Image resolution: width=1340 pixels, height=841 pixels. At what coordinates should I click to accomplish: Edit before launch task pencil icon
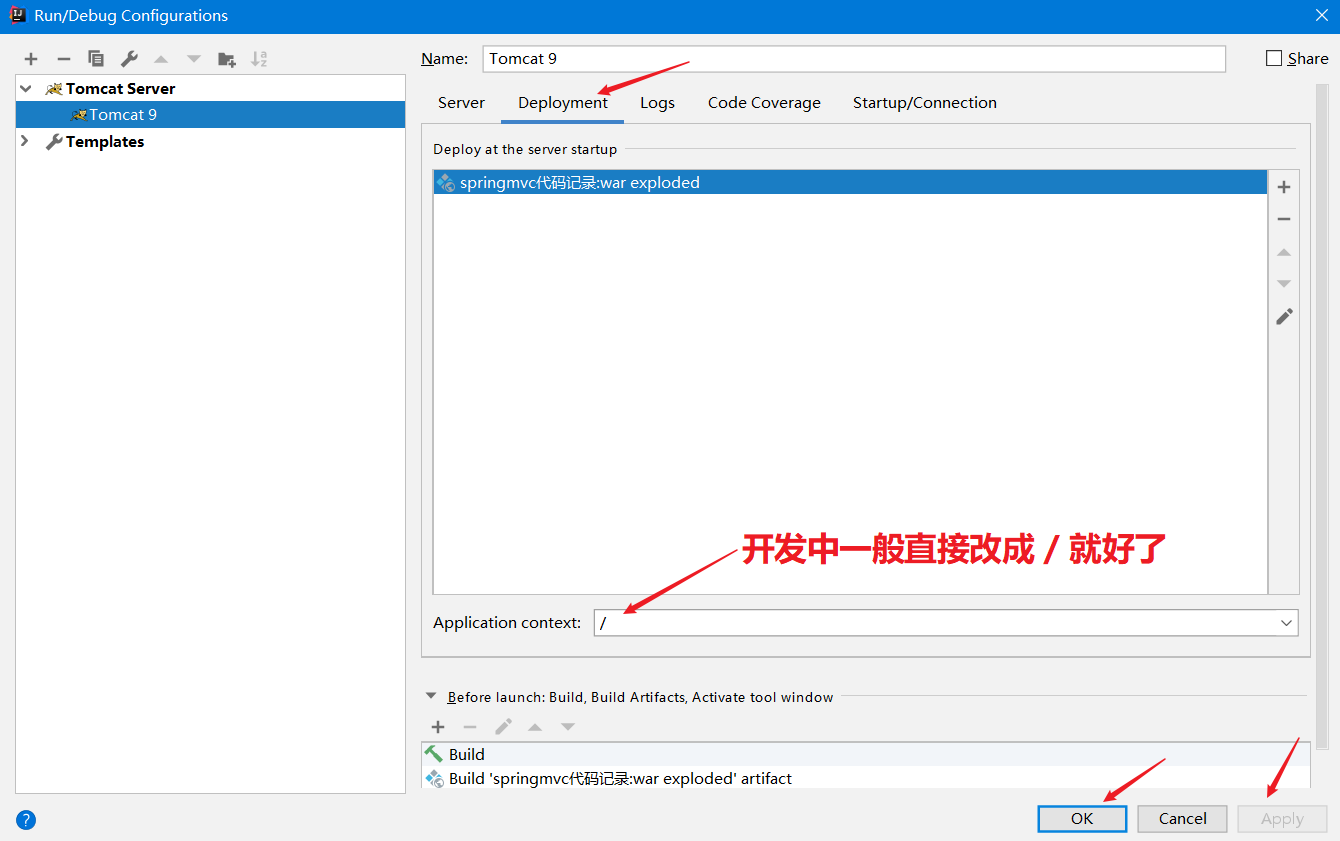(x=503, y=727)
